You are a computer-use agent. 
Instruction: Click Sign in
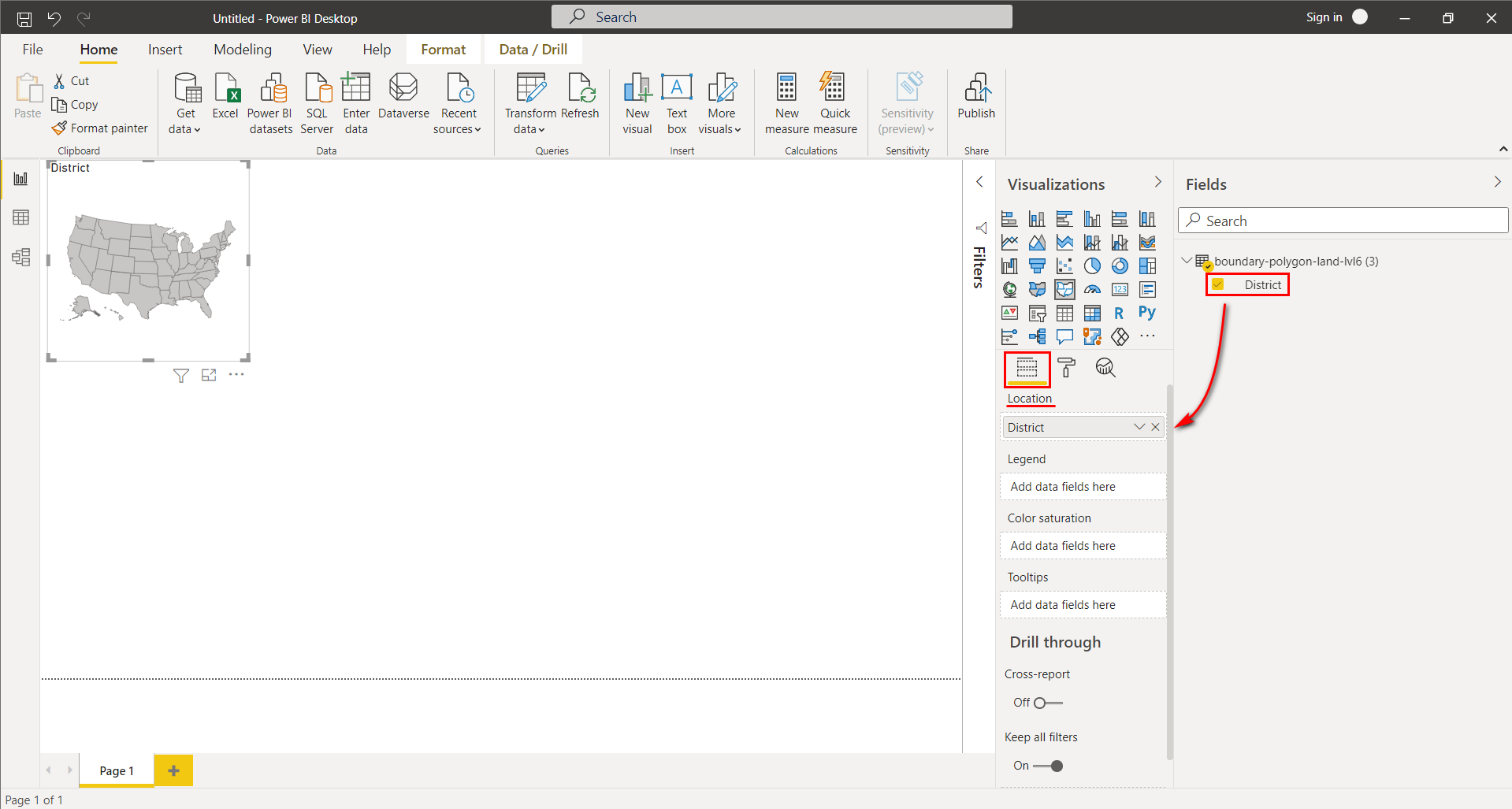1324,17
